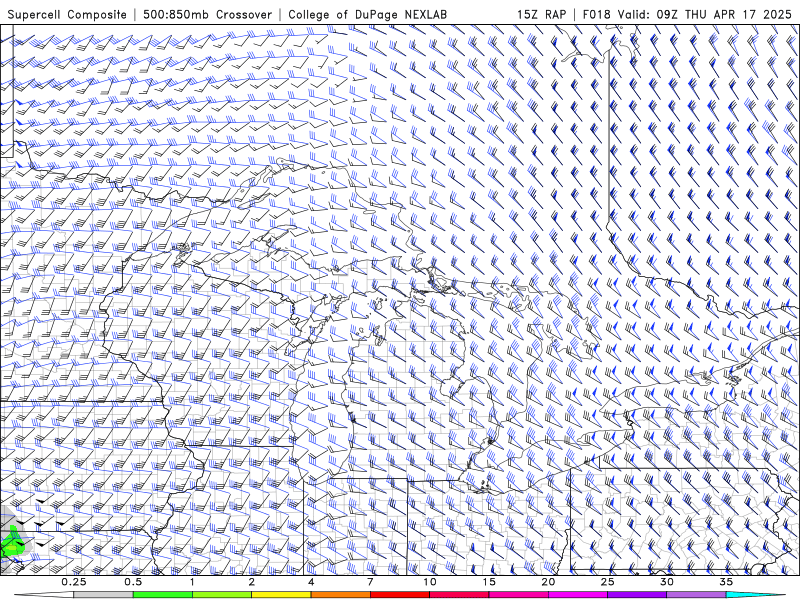Click the "Supercell Composite" title text

(67, 14)
